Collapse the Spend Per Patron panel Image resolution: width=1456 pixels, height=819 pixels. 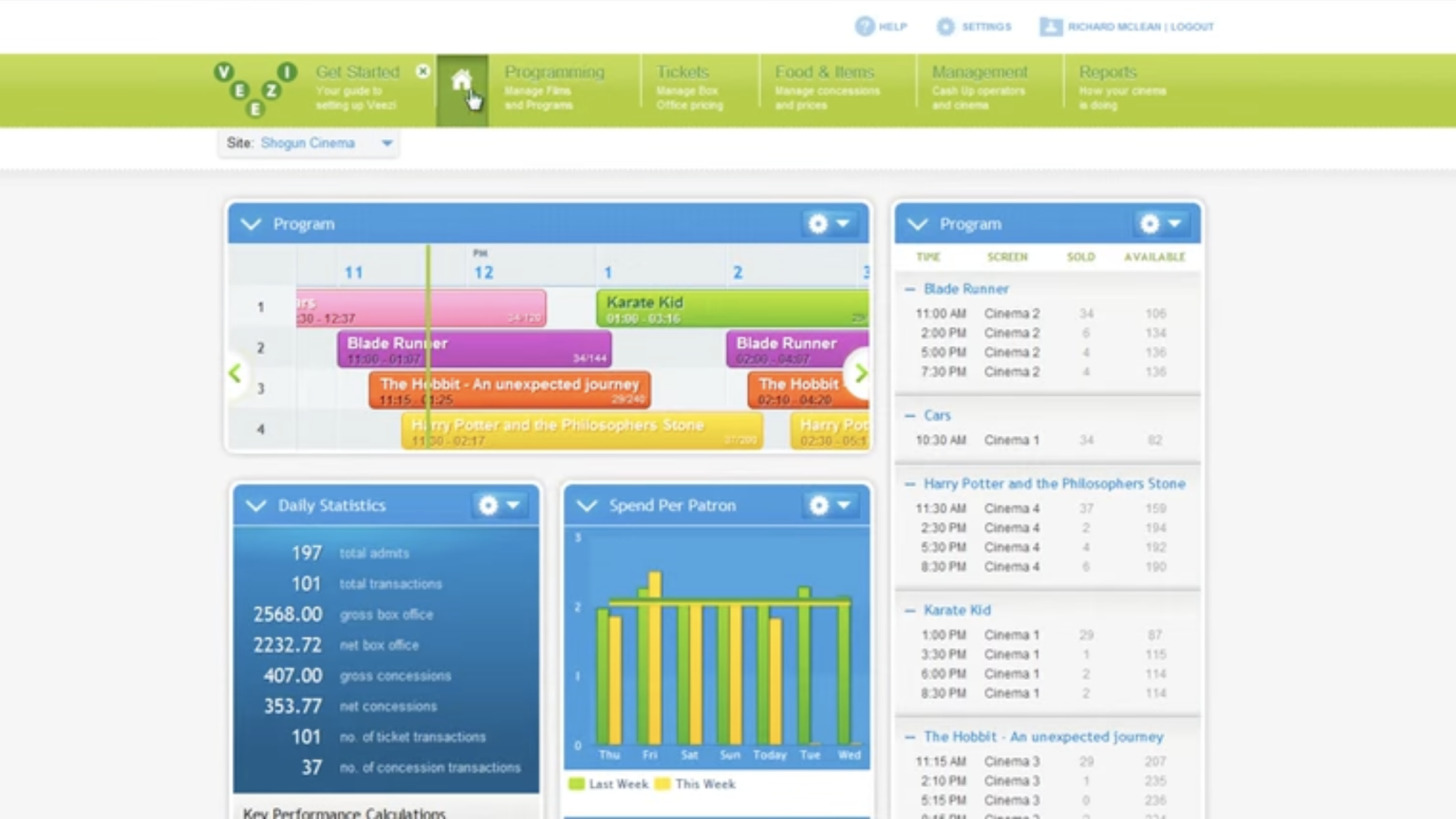[587, 505]
